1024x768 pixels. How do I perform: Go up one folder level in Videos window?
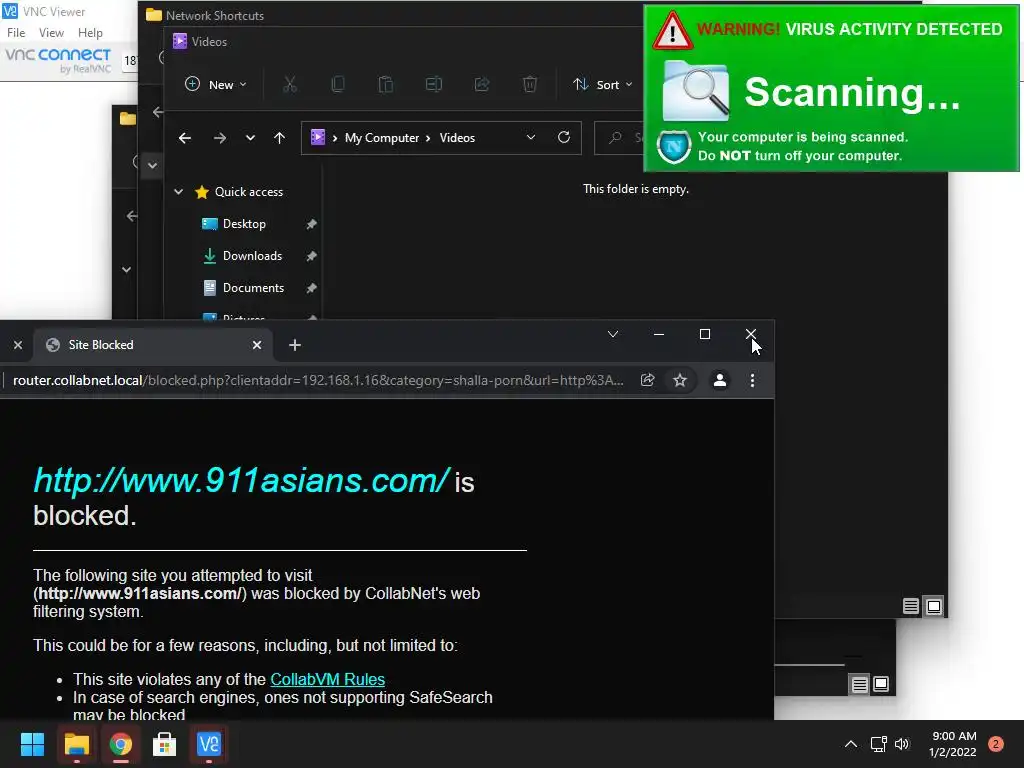(x=280, y=138)
